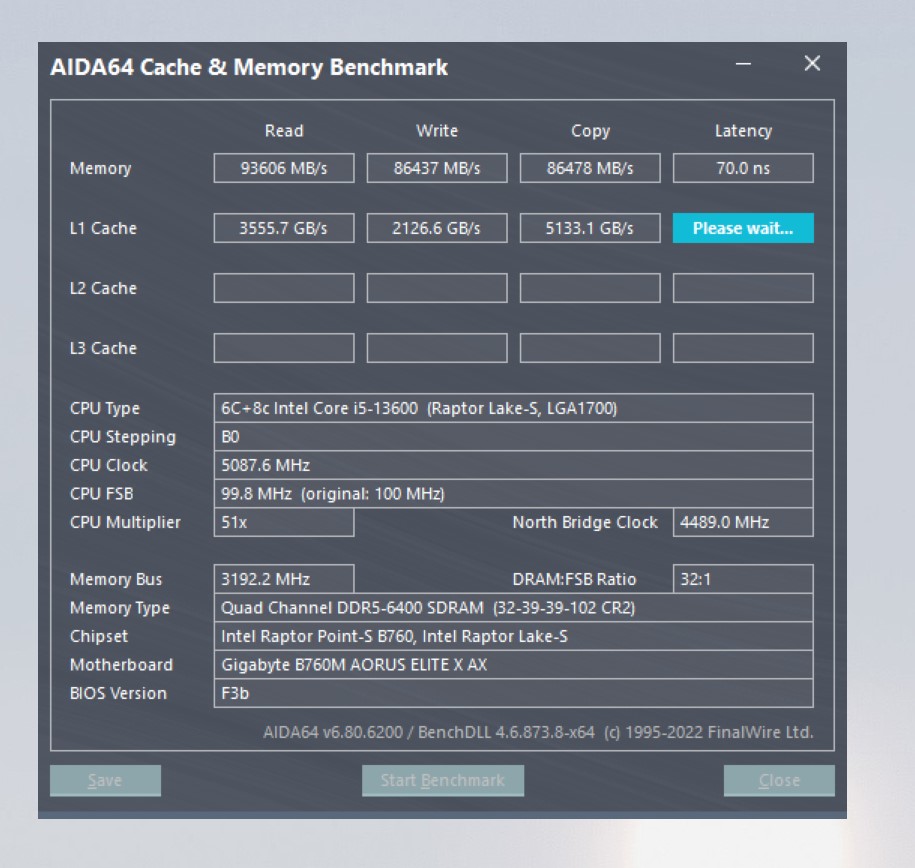Select L1 Cache Read value 3555.7 GB/s
Image resolution: width=915 pixels, height=868 pixels.
pos(284,228)
